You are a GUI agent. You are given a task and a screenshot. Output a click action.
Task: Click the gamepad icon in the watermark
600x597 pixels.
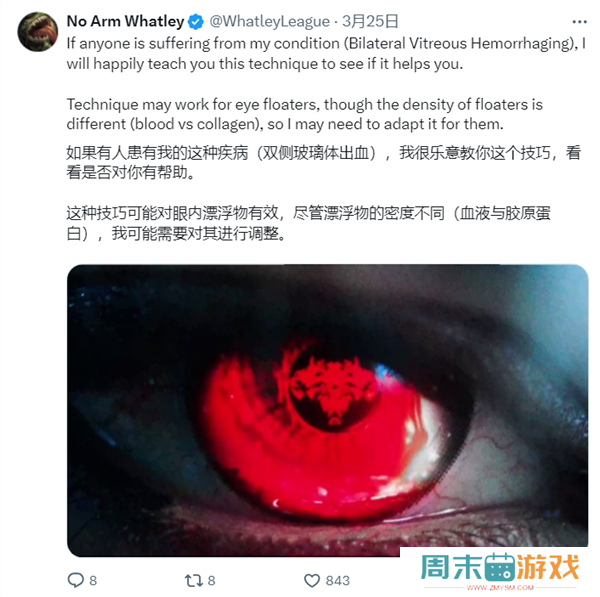point(500,568)
